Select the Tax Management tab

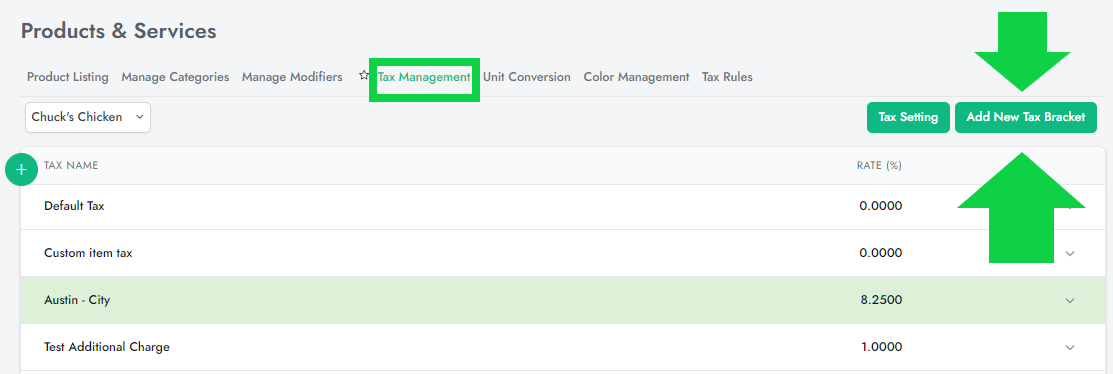[424, 77]
